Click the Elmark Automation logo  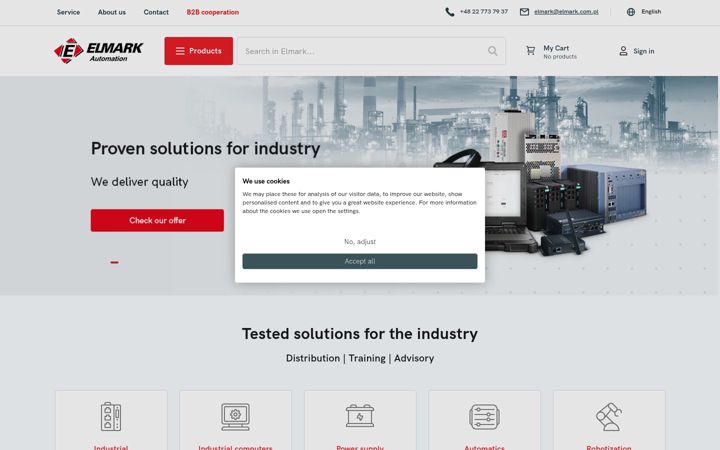[98, 51]
